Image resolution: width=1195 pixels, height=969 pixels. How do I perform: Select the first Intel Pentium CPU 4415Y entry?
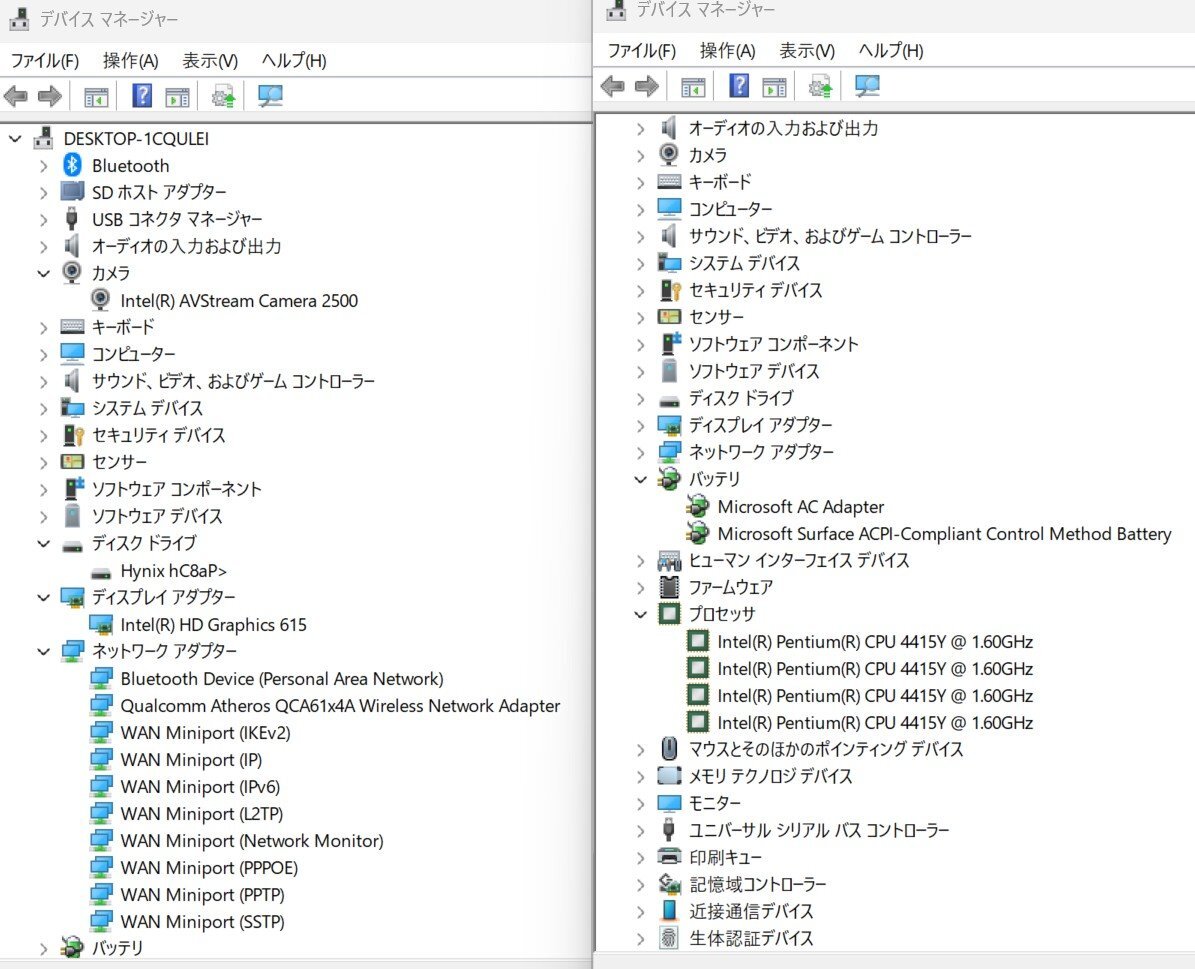(875, 642)
